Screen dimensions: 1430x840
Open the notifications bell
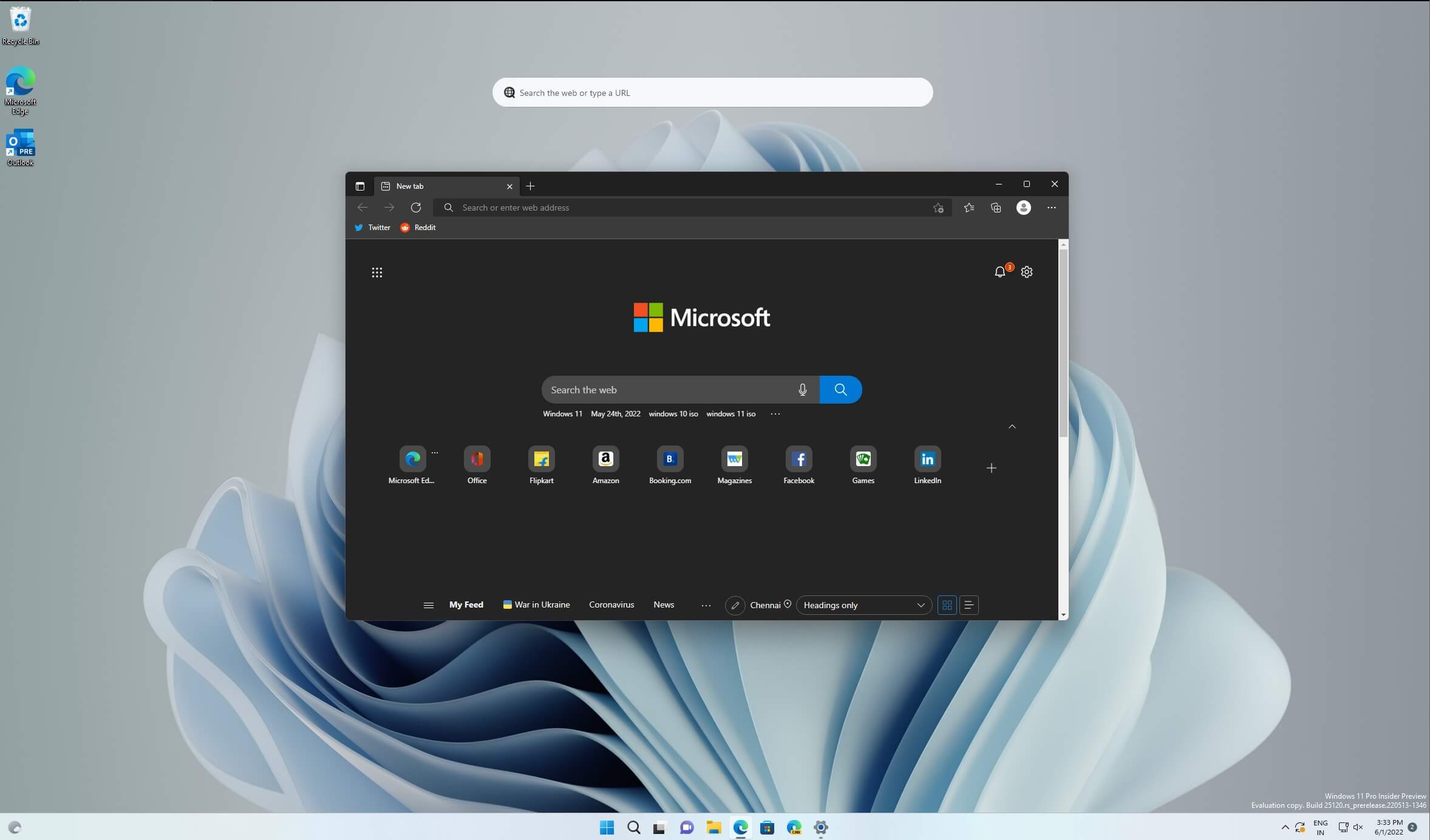click(x=999, y=271)
